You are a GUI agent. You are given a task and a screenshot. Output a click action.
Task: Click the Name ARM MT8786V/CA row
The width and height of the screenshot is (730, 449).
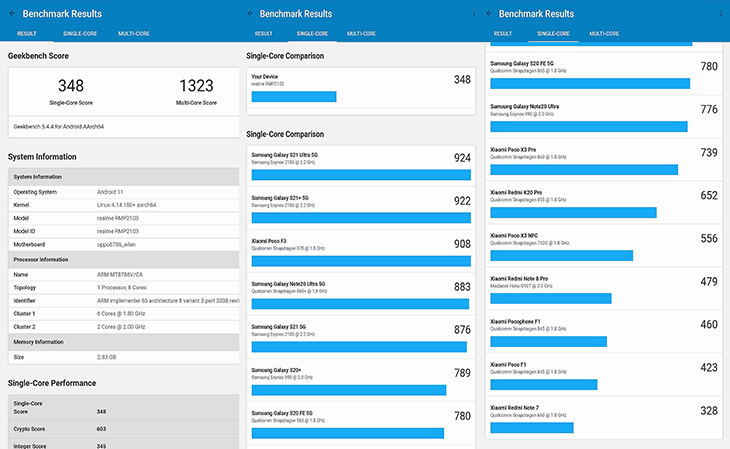[x=124, y=274]
